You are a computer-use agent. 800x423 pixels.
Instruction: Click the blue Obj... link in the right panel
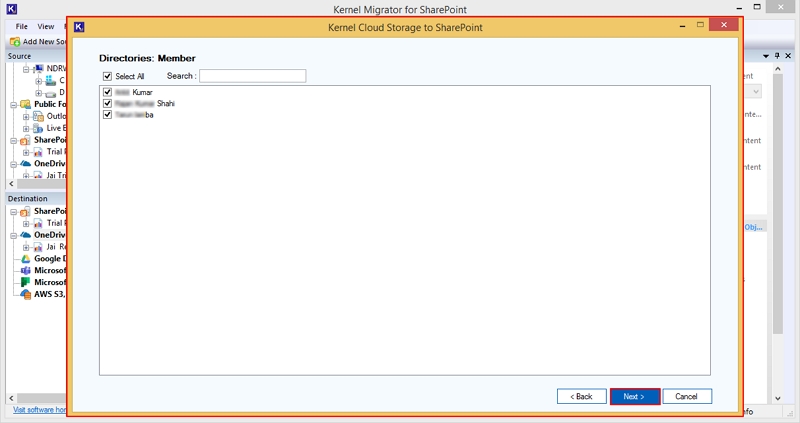click(754, 227)
